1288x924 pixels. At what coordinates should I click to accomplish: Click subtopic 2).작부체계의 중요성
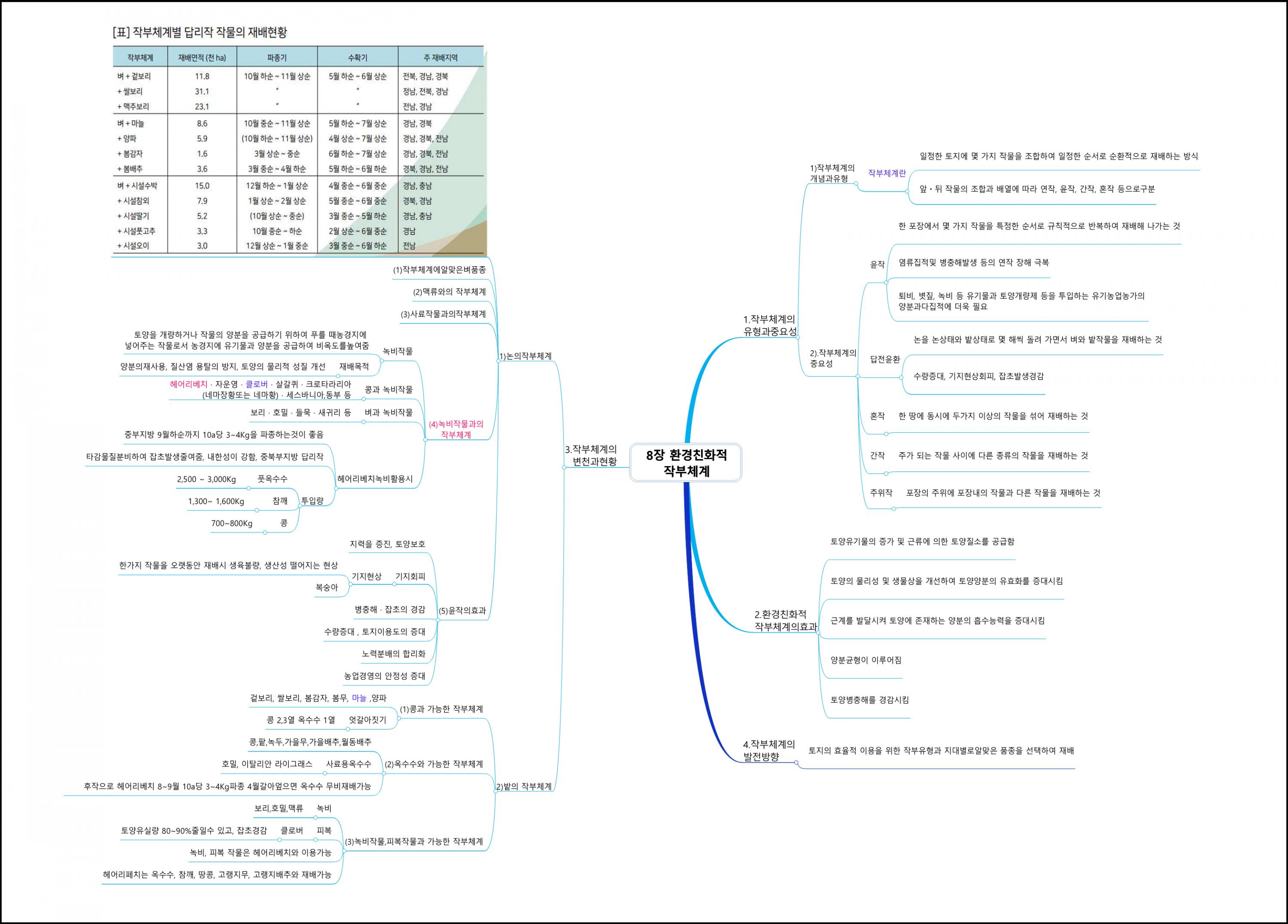(832, 359)
